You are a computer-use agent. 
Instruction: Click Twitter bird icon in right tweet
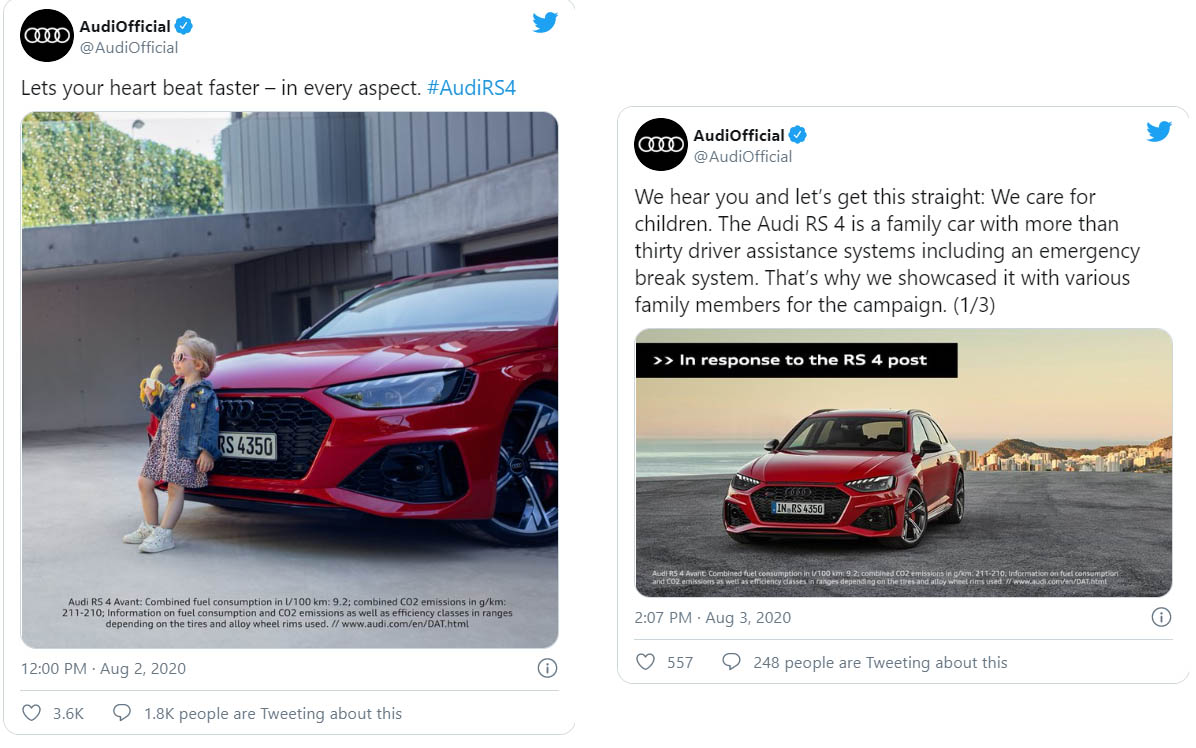tap(1158, 131)
